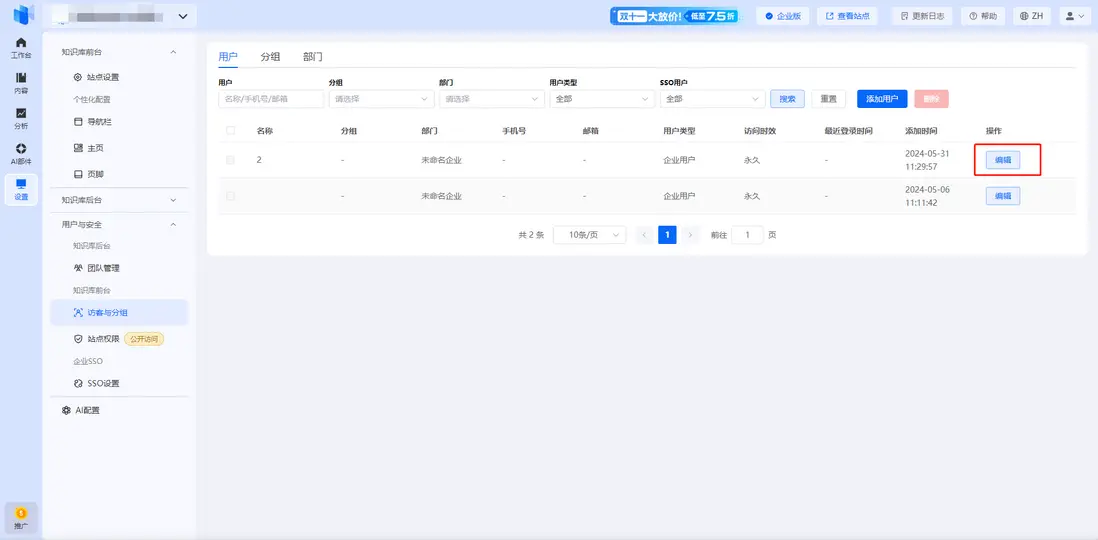
Task: Switch to the 部门 tab
Action: (x=313, y=57)
